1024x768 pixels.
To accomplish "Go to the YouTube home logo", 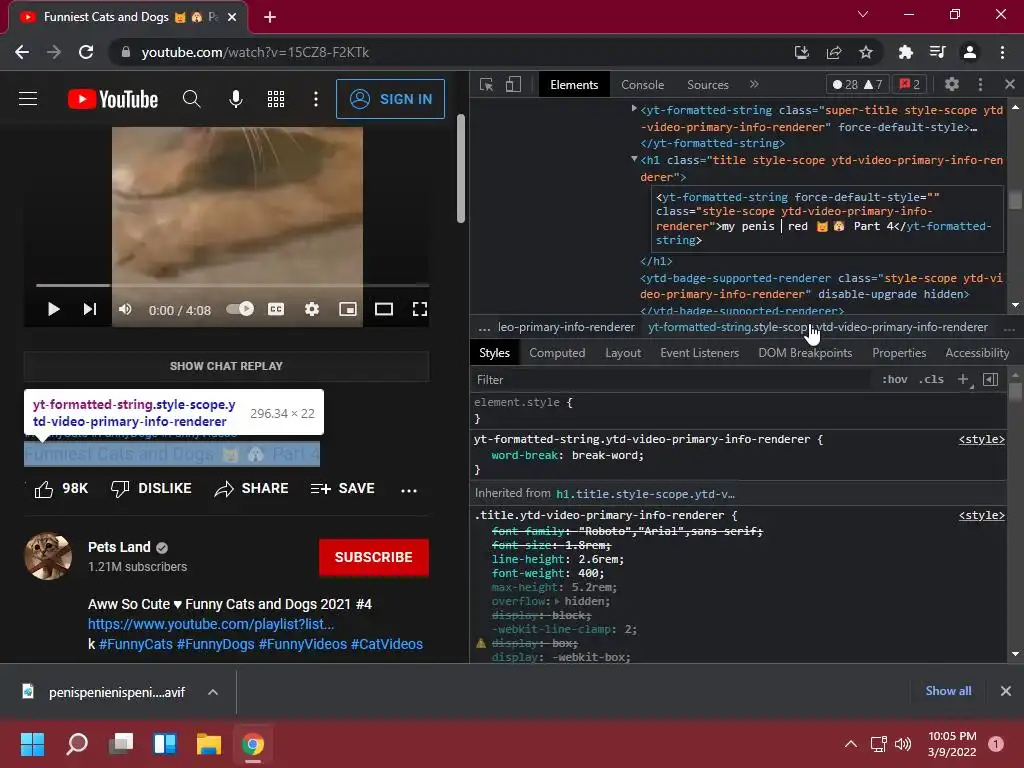I will tap(113, 99).
